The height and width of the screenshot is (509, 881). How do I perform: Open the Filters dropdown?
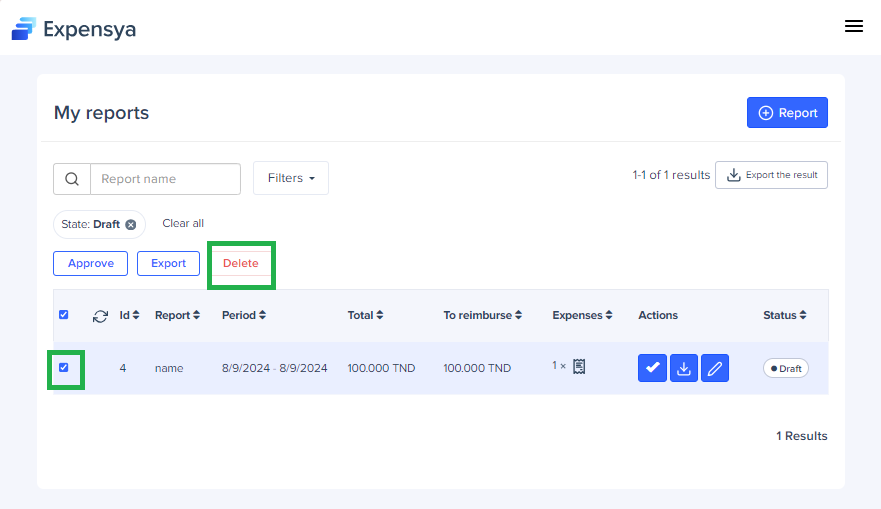click(291, 178)
